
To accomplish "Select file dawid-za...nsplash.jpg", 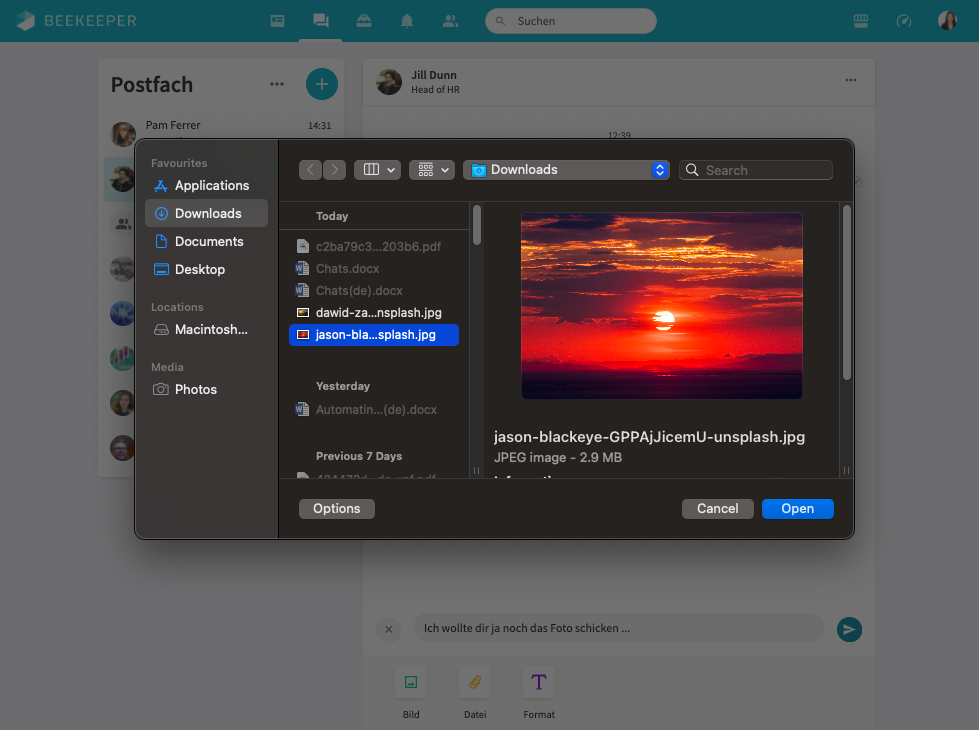I will coord(374,313).
